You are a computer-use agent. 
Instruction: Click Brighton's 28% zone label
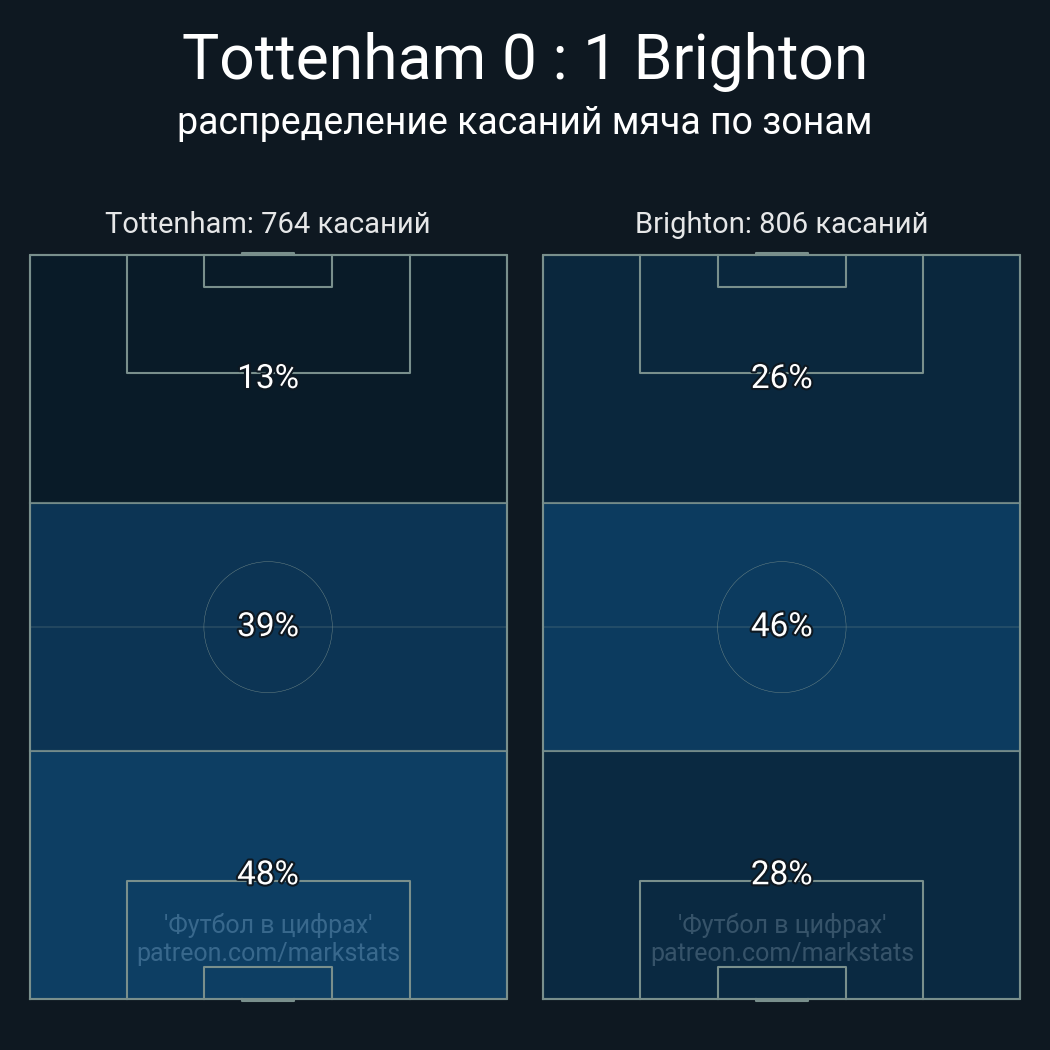(x=781, y=873)
